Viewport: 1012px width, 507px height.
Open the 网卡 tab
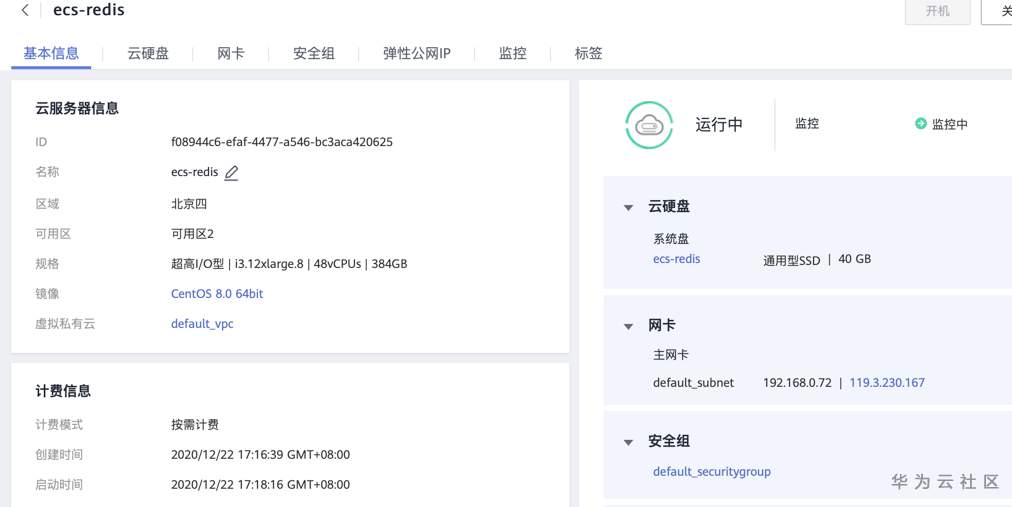(x=230, y=53)
